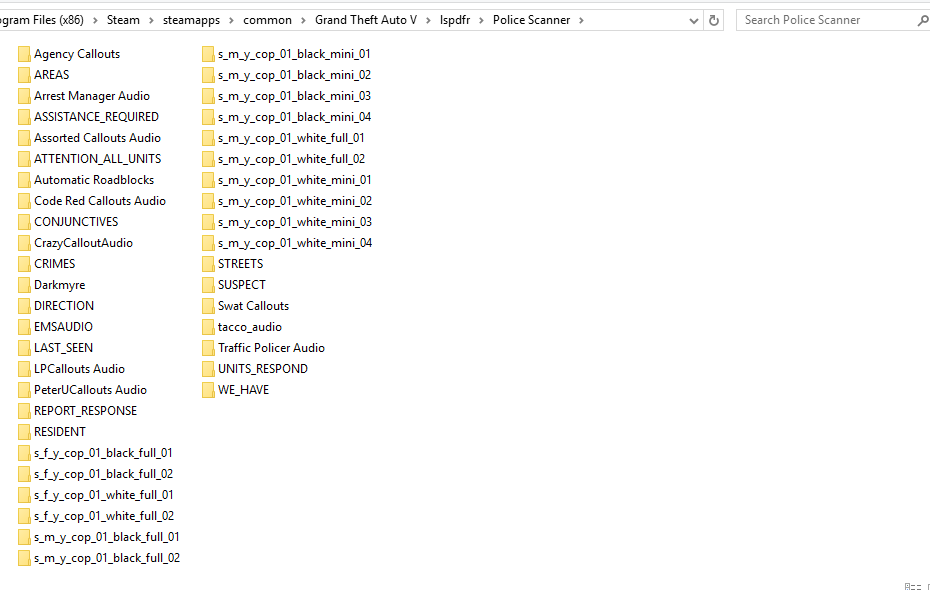Select the LAST_SEEN folder name
This screenshot has height=590, width=930.
pos(63,348)
